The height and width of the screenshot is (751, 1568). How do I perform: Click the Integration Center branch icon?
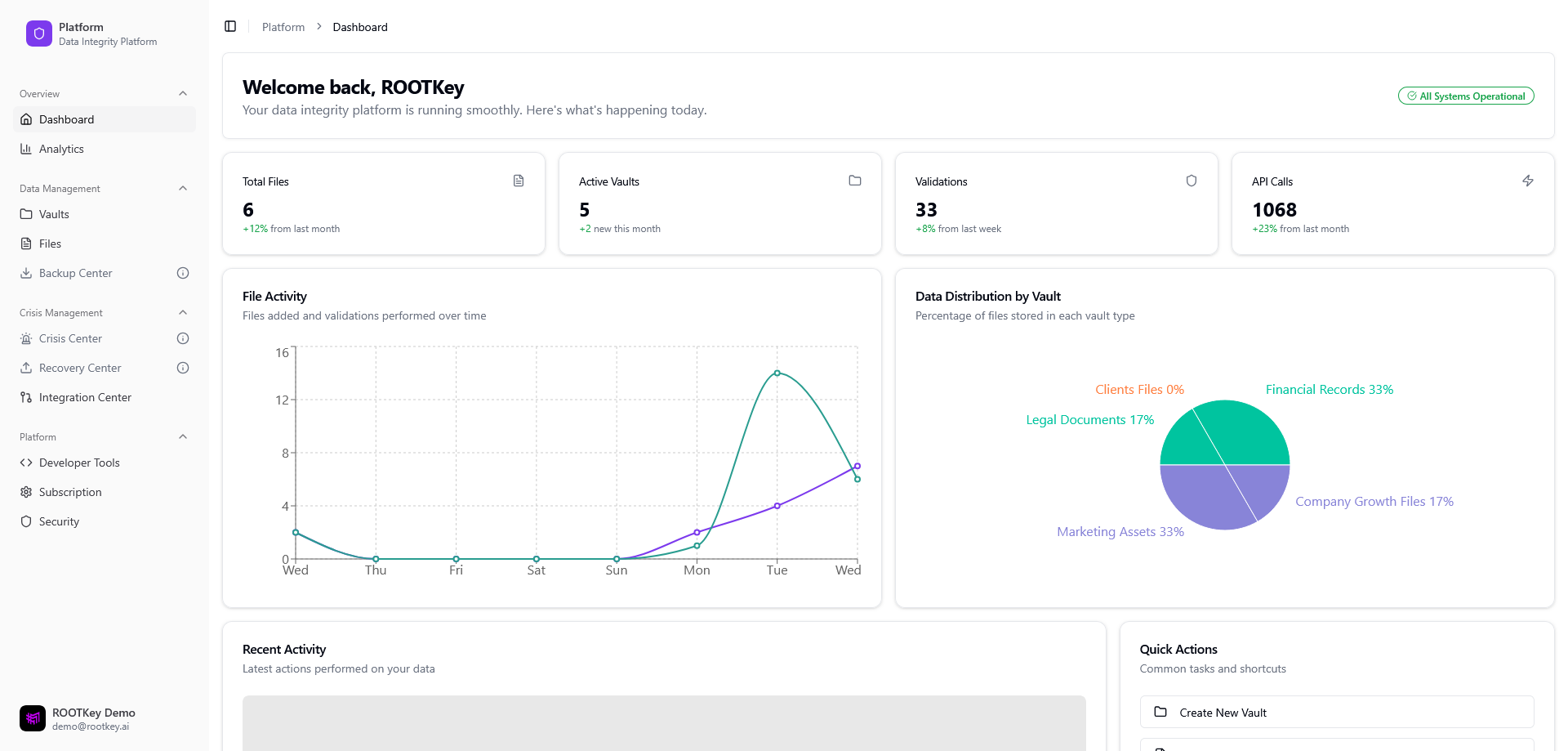(26, 397)
